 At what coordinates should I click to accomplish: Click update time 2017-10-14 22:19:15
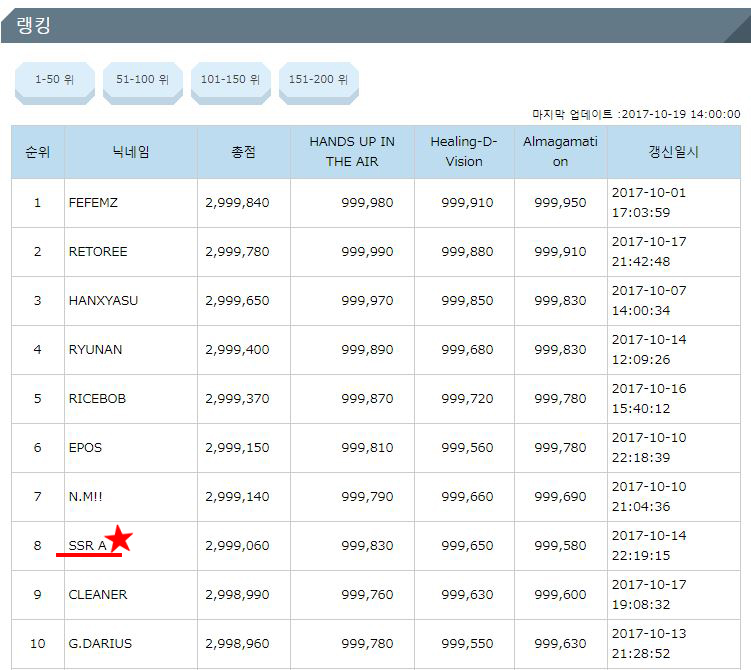[x=649, y=545]
